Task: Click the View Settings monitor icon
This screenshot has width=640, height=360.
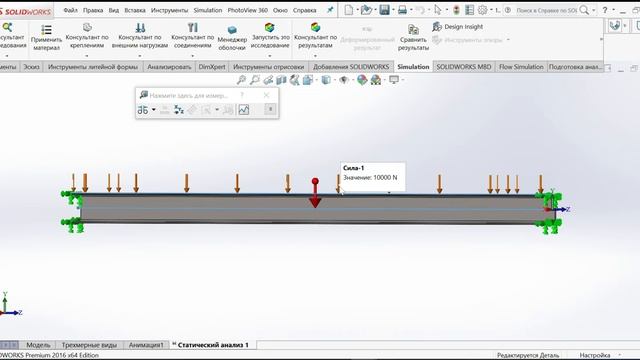Action: click(393, 80)
